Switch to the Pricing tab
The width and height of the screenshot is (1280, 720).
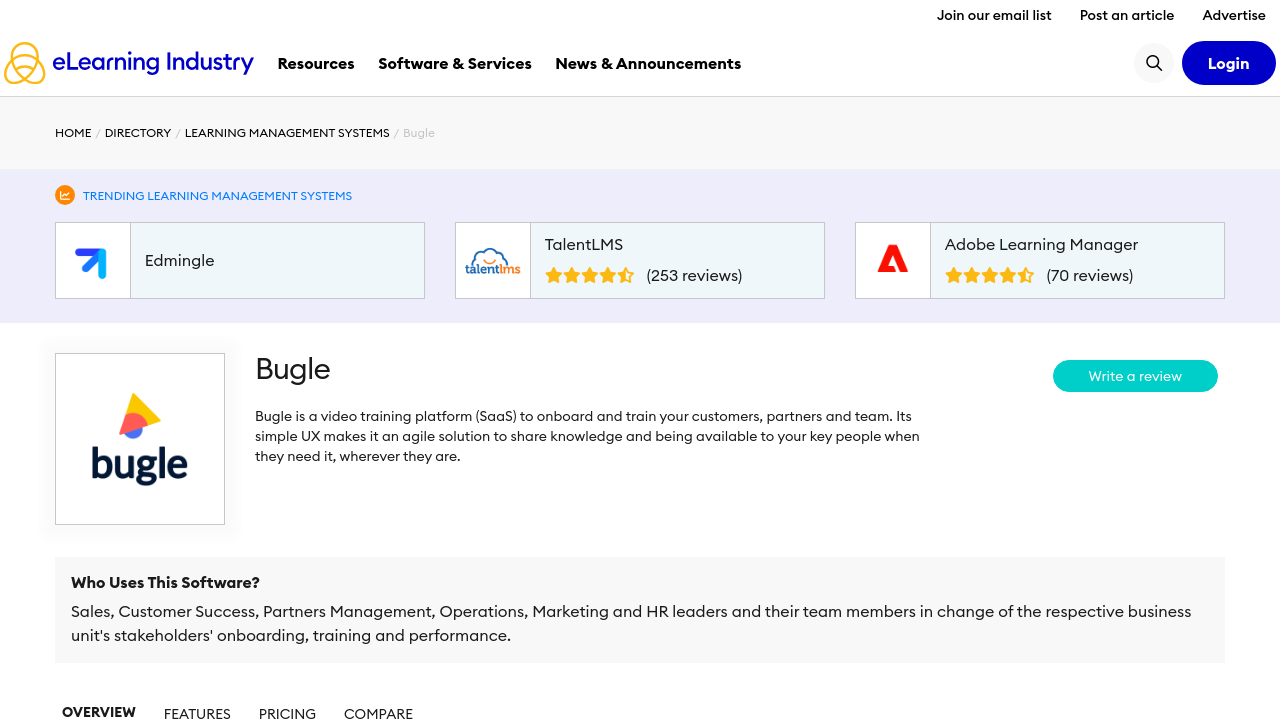(287, 713)
